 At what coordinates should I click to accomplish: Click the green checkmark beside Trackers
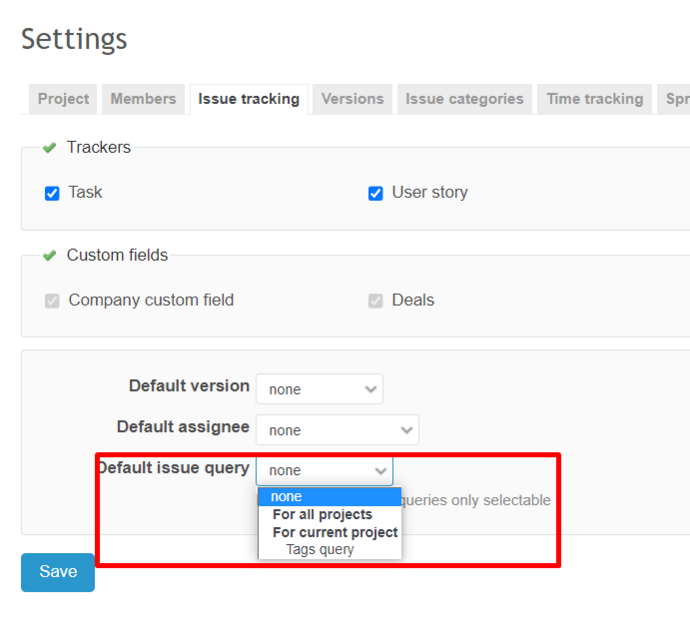pos(49,148)
